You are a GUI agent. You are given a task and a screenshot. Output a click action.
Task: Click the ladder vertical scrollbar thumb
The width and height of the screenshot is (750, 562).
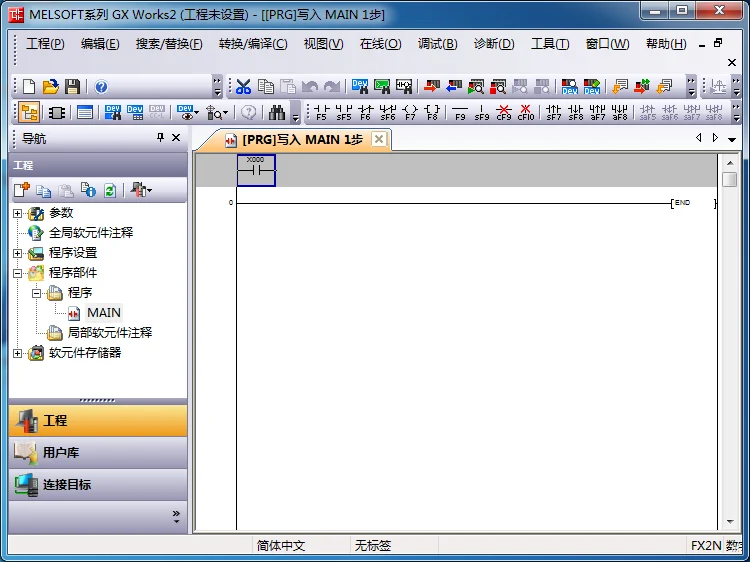(x=730, y=179)
